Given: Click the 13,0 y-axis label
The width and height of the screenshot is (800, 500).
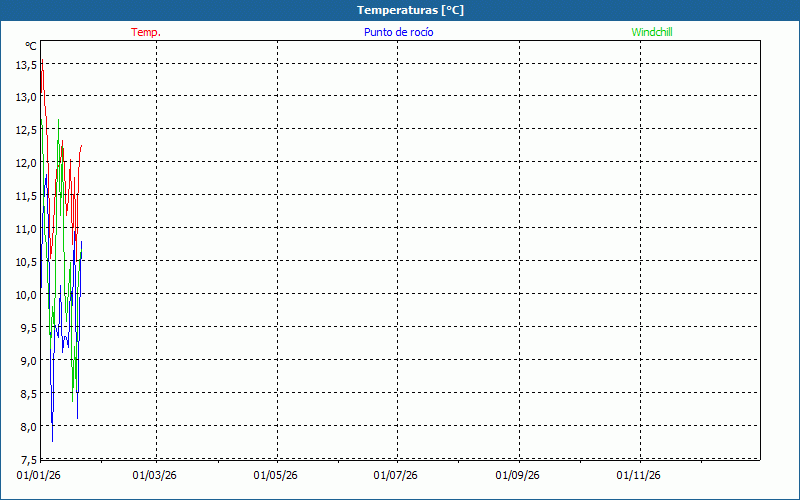Looking at the screenshot, I should point(26,97).
